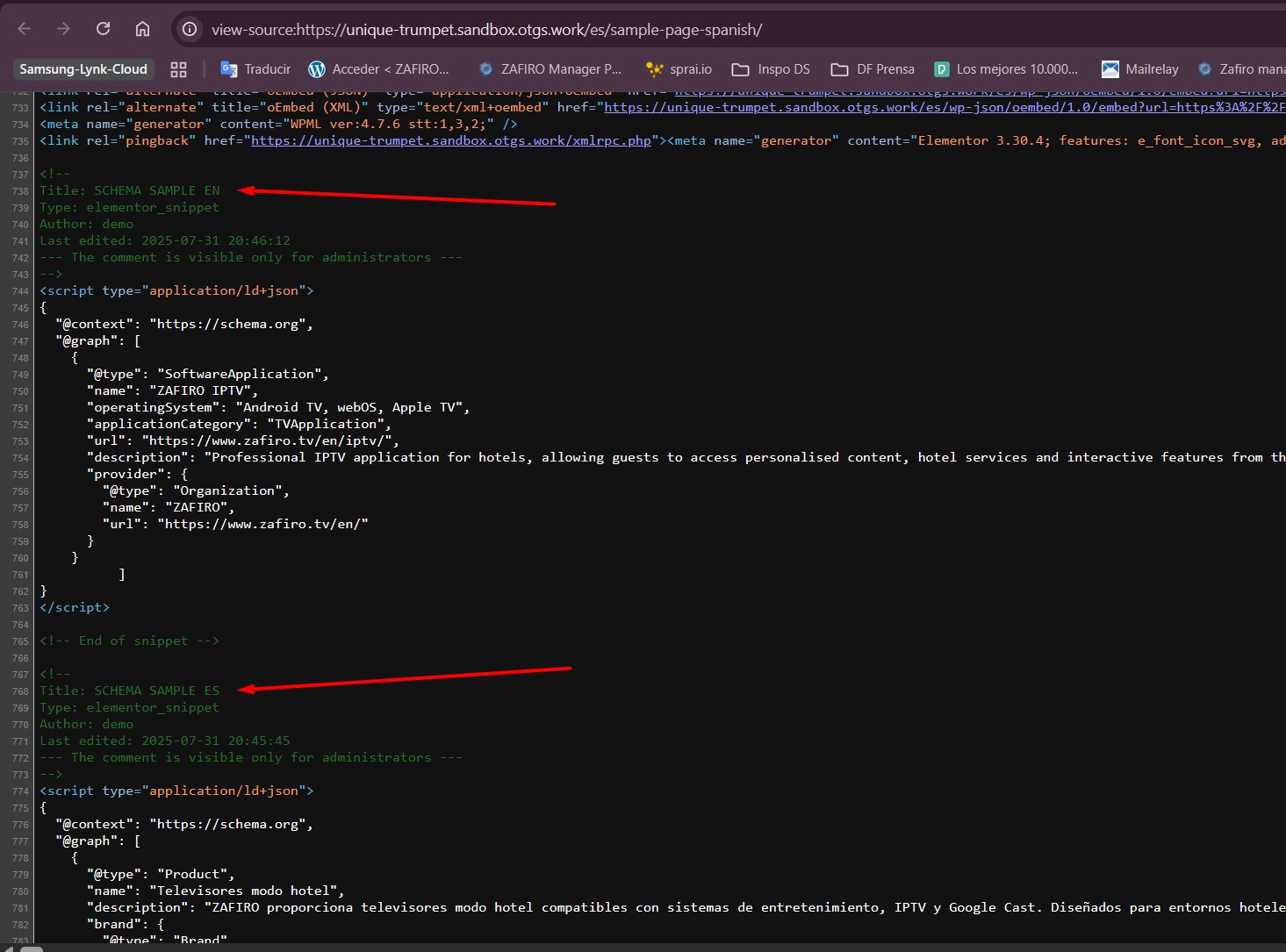This screenshot has height=952, width=1286.
Task: Follow the xmlrpc.php pingback link
Action: coord(451,140)
